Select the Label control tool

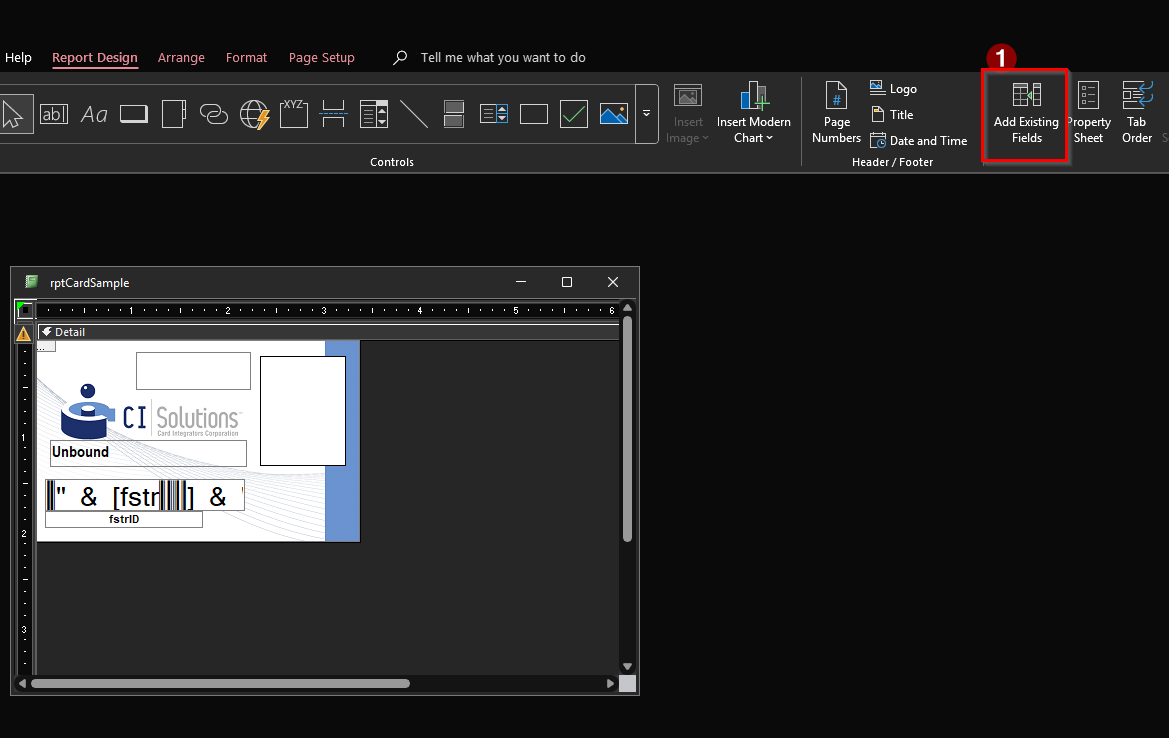click(94, 114)
